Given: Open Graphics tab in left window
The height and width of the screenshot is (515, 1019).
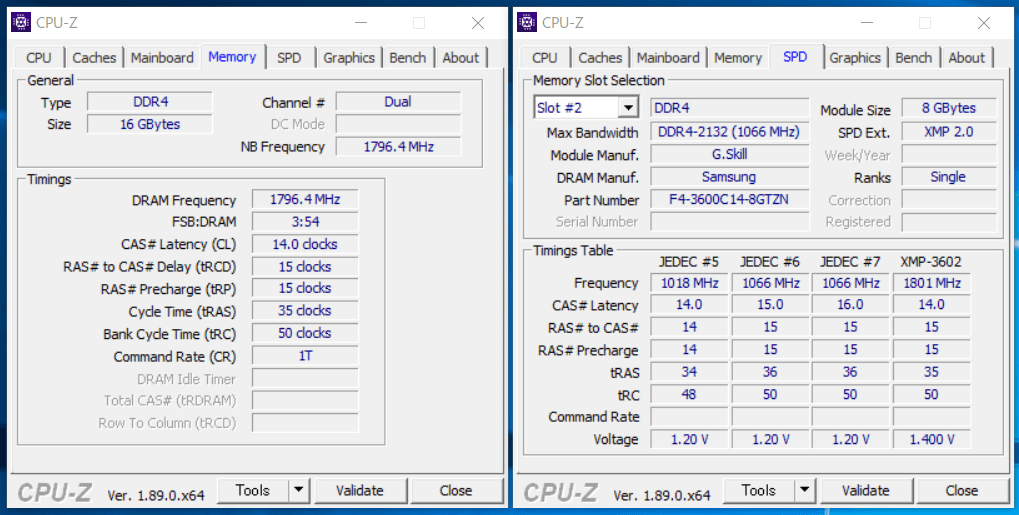Looking at the screenshot, I should pos(349,58).
